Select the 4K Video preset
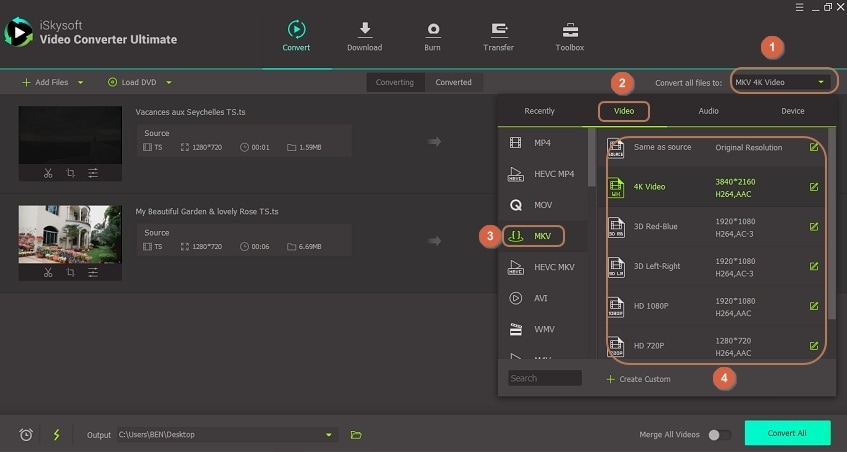 712,187
